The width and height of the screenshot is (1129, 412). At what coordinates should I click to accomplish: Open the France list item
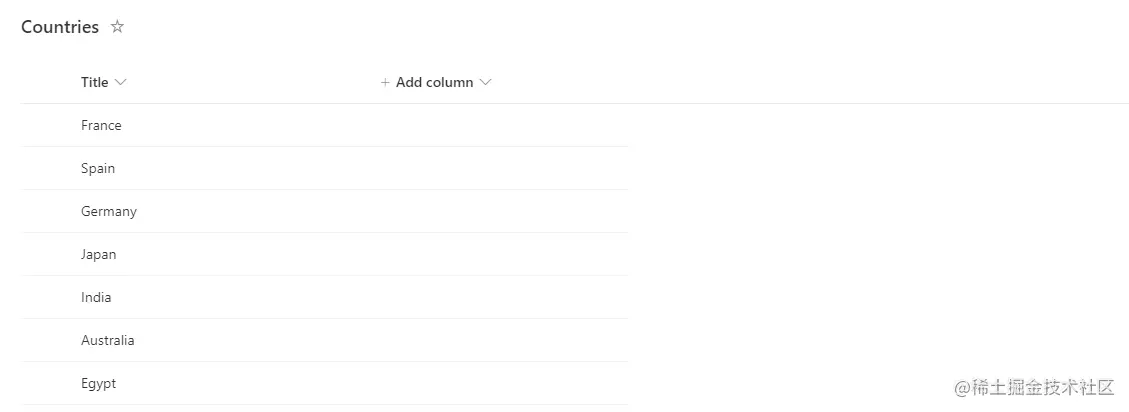101,125
